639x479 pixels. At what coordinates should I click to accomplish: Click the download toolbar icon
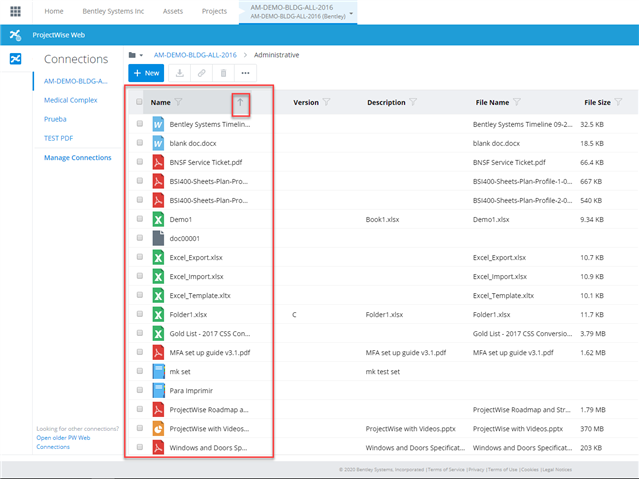click(x=179, y=73)
